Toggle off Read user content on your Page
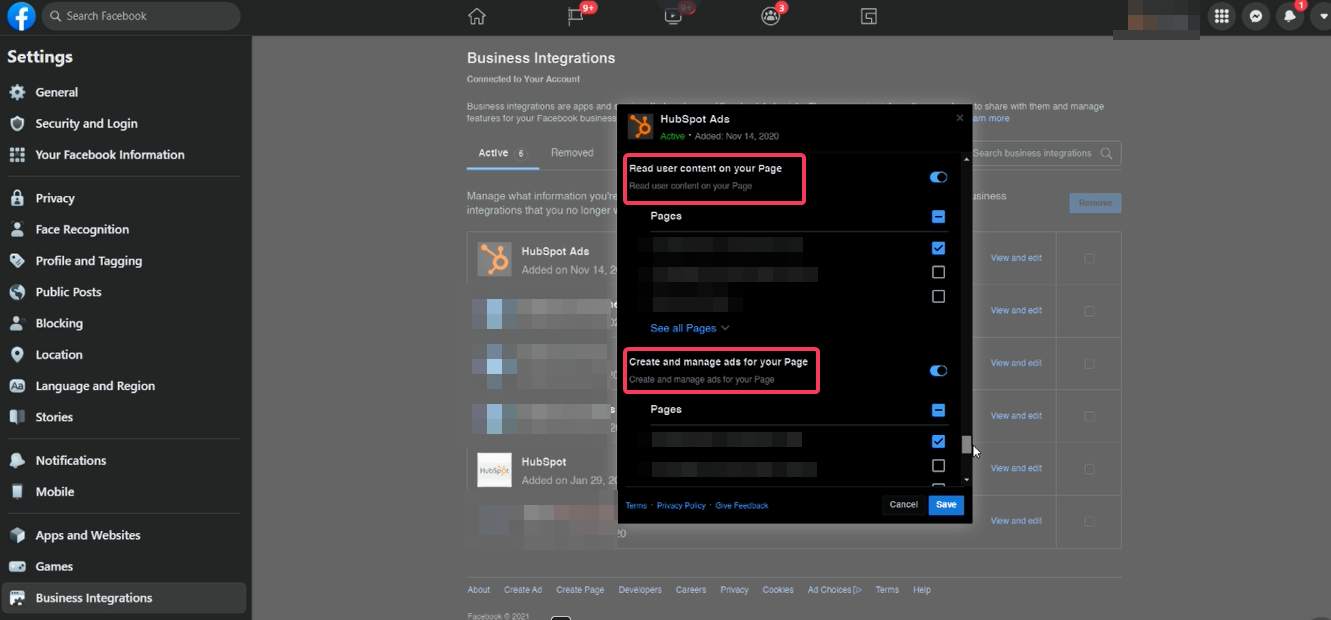Image resolution: width=1331 pixels, height=620 pixels. (938, 177)
